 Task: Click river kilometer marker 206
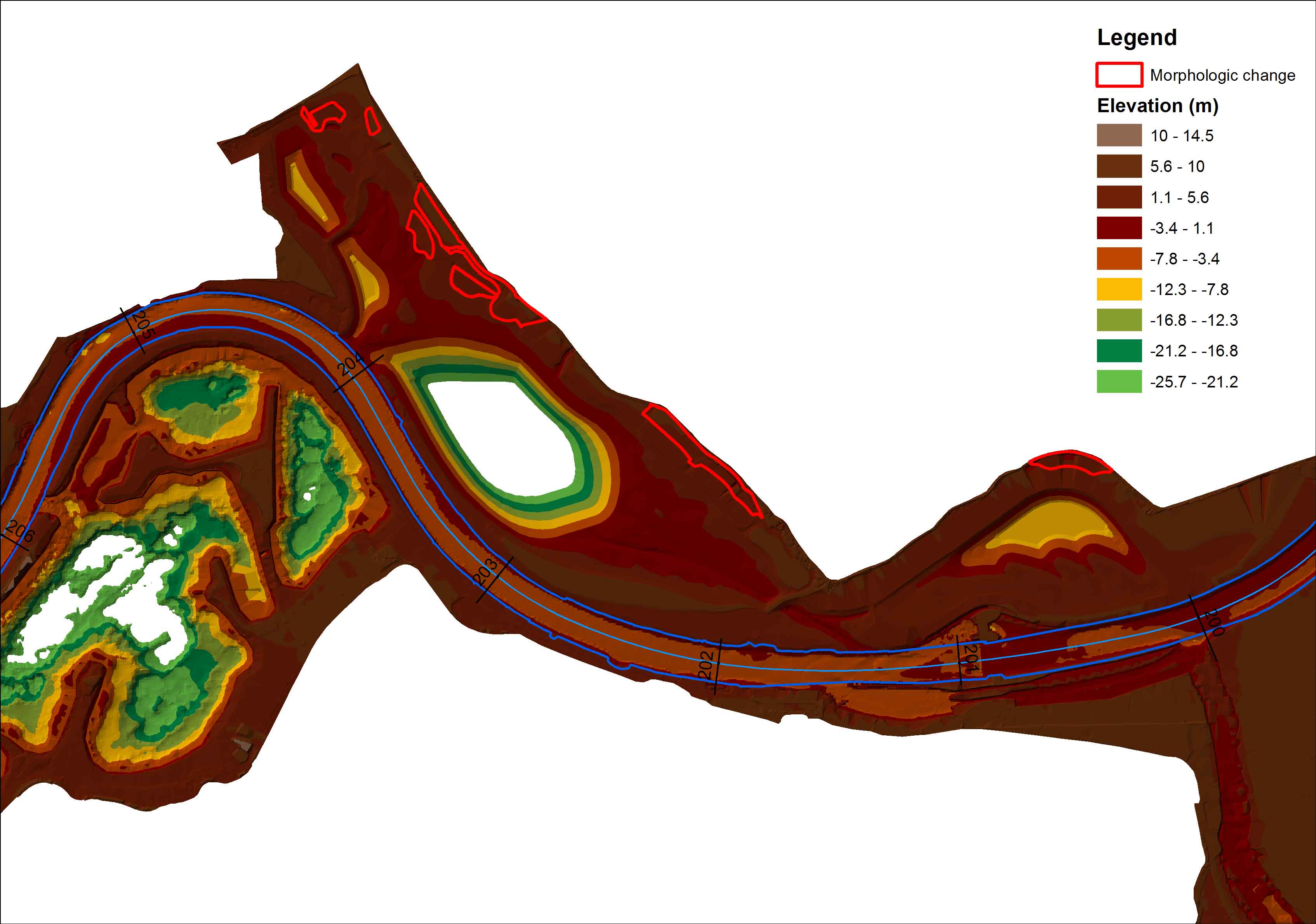click(20, 531)
